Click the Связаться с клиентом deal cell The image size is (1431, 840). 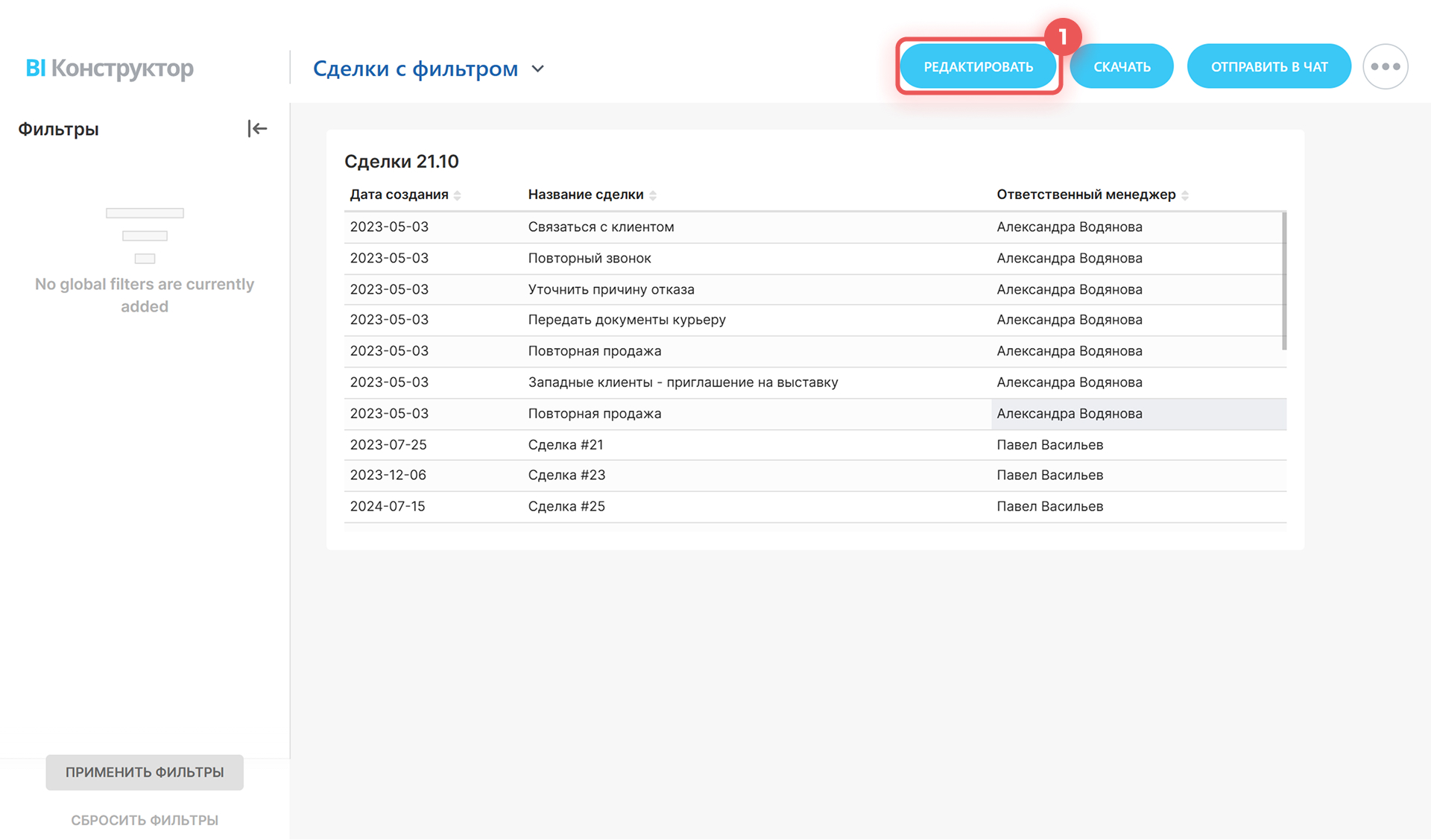coord(601,227)
